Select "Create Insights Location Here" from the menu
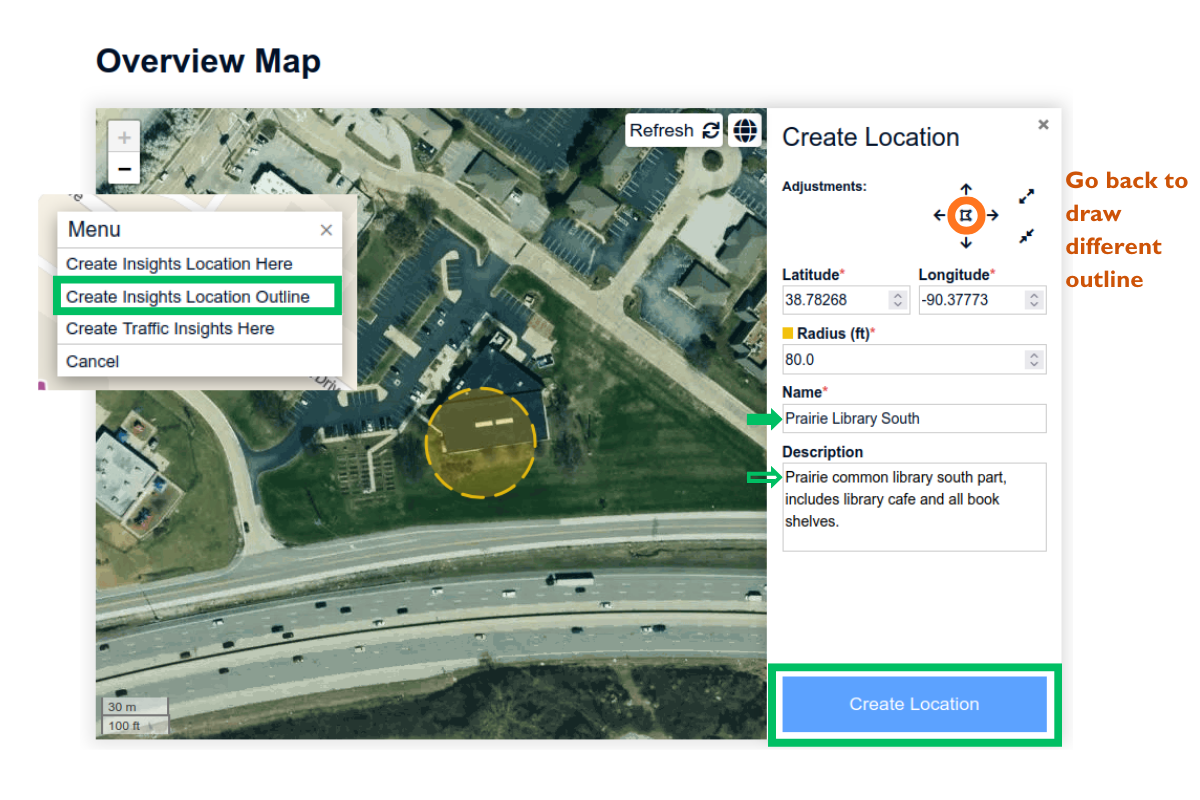This screenshot has width=1200, height=800. pyautogui.click(x=177, y=264)
